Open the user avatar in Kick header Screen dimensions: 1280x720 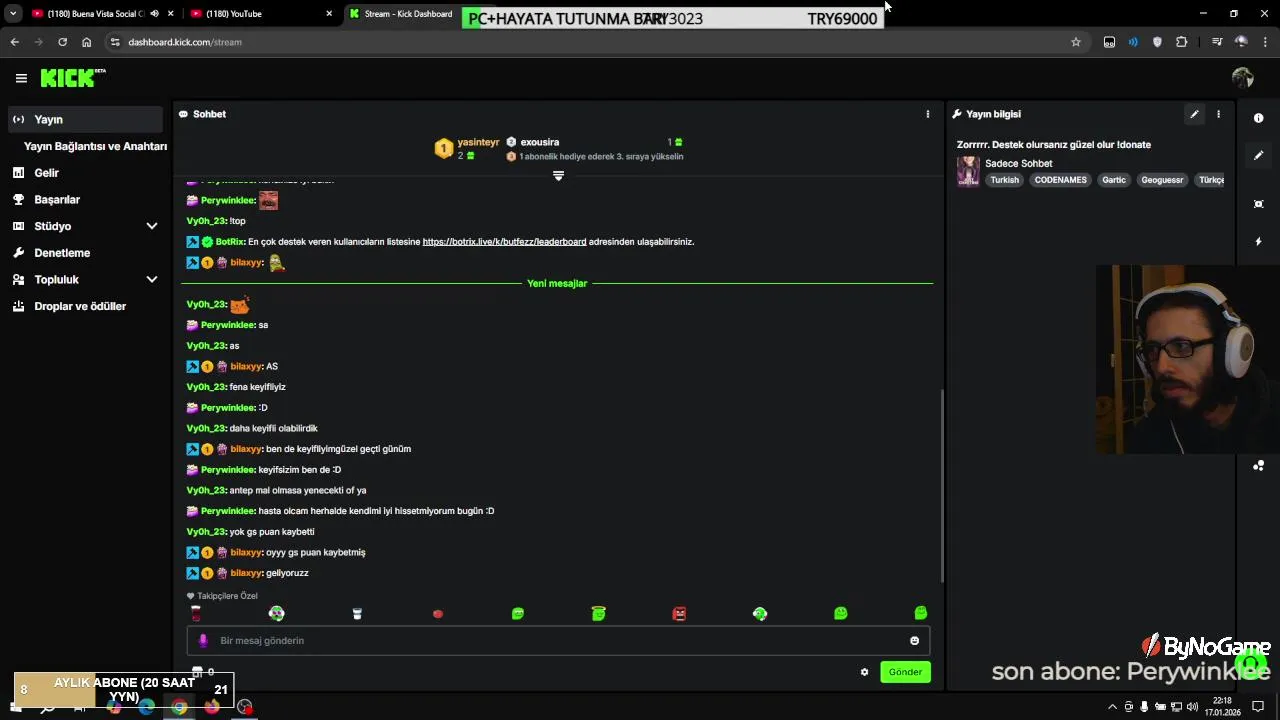(1243, 78)
